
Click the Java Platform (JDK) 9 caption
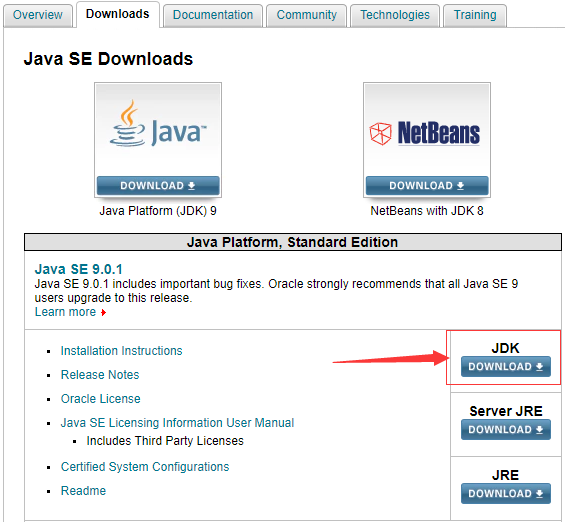(x=158, y=211)
